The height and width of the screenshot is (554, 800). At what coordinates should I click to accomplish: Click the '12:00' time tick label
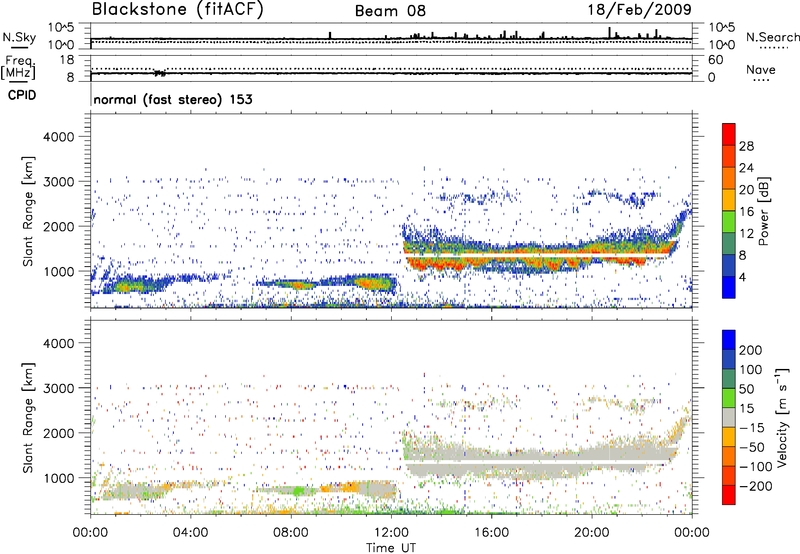pyautogui.click(x=391, y=533)
